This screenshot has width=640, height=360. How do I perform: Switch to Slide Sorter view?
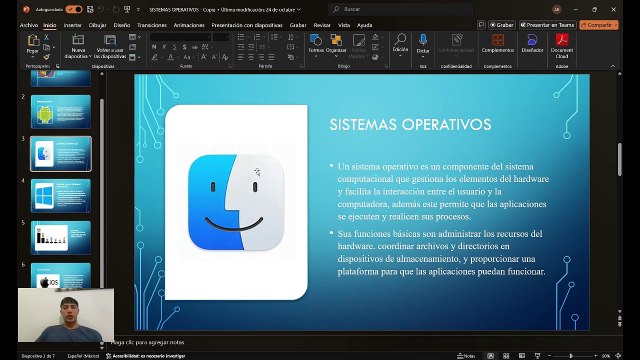tap(506, 356)
